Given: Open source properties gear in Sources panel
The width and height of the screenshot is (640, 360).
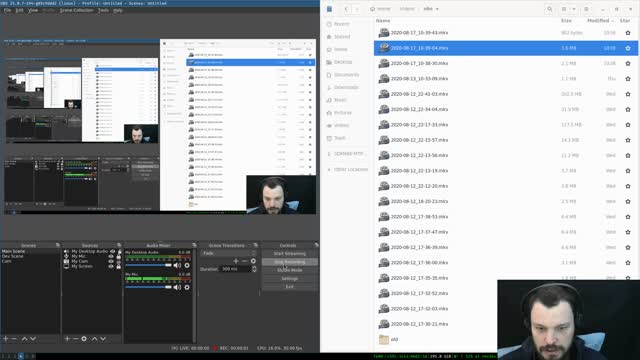Looking at the screenshot, I should point(84,338).
